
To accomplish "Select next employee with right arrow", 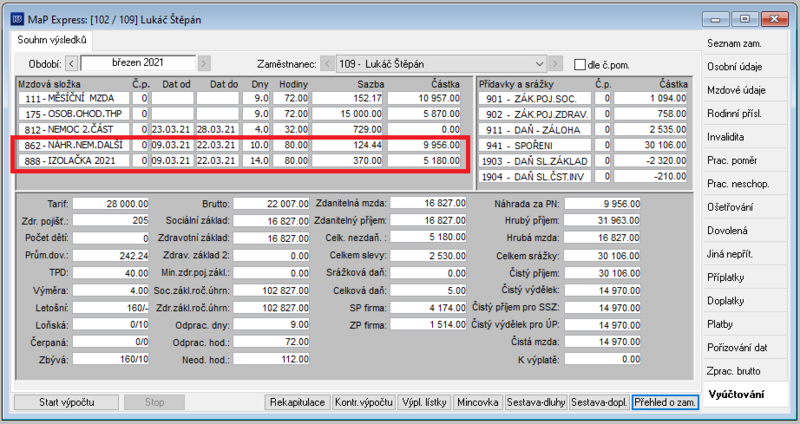I will click(556, 64).
